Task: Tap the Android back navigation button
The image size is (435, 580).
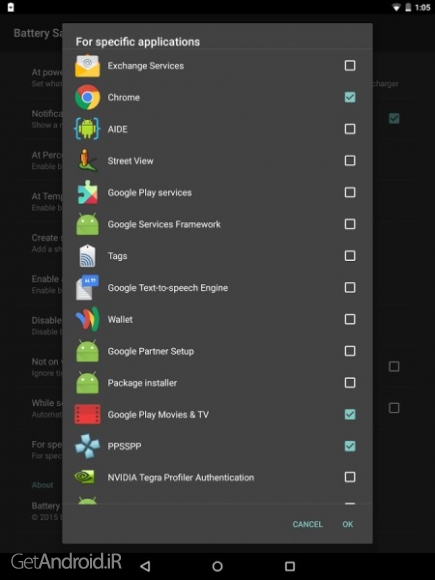Action: click(x=145, y=566)
